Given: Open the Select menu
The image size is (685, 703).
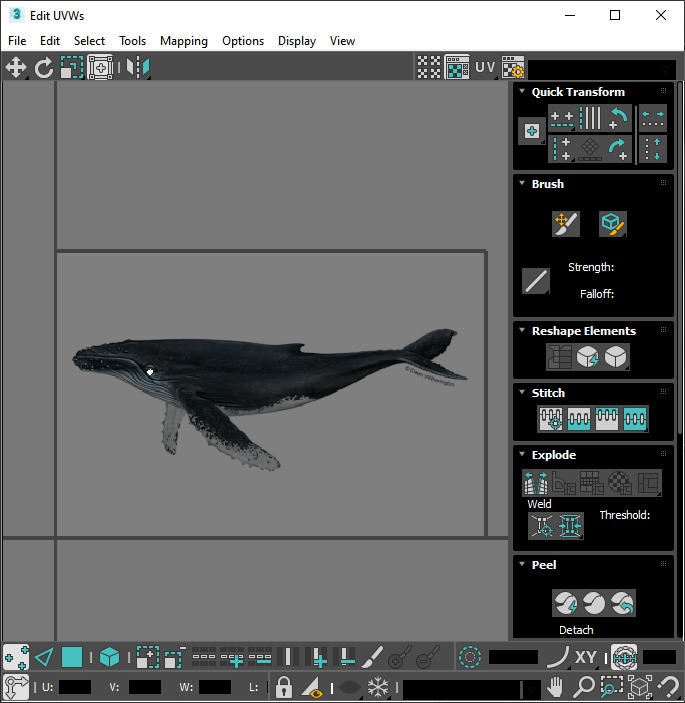Looking at the screenshot, I should [89, 41].
